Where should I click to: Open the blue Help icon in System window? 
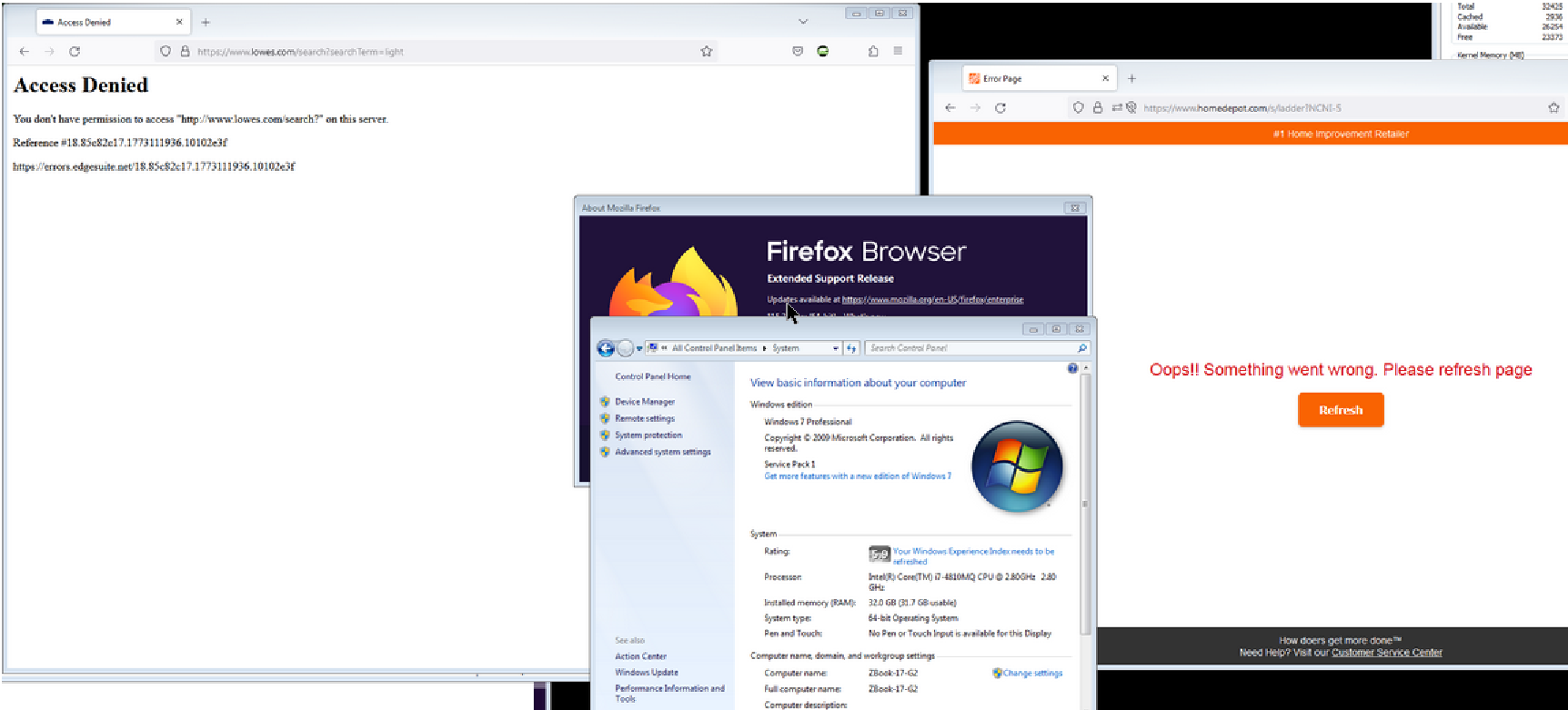[x=1072, y=368]
